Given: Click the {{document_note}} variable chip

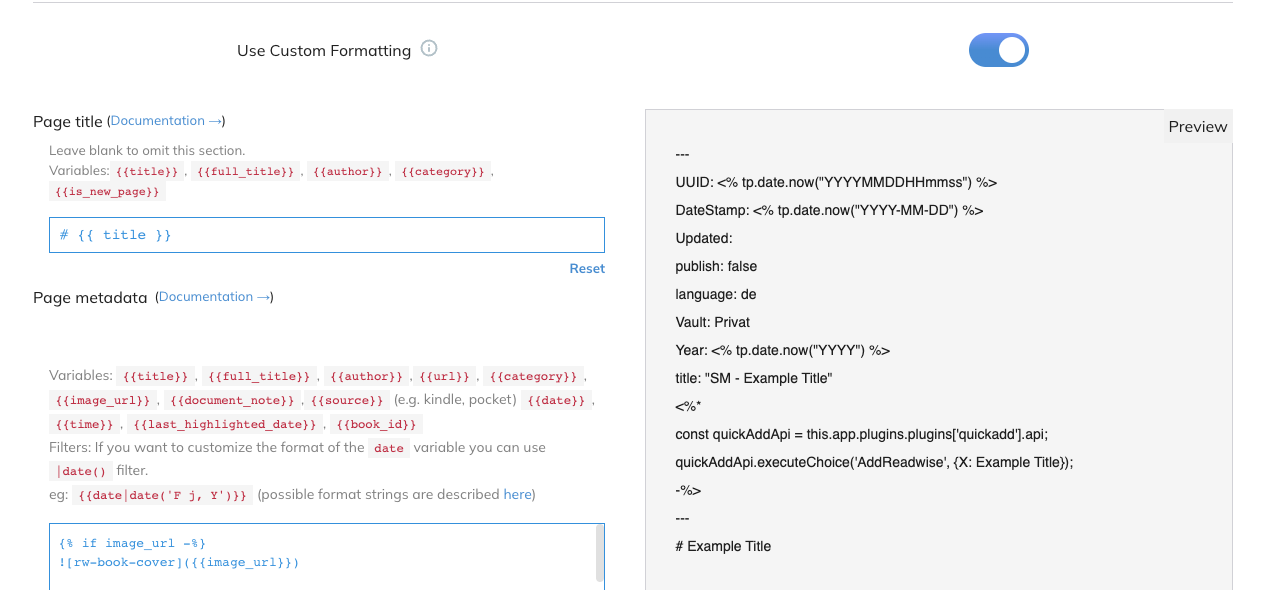Looking at the screenshot, I should pyautogui.click(x=232, y=400).
